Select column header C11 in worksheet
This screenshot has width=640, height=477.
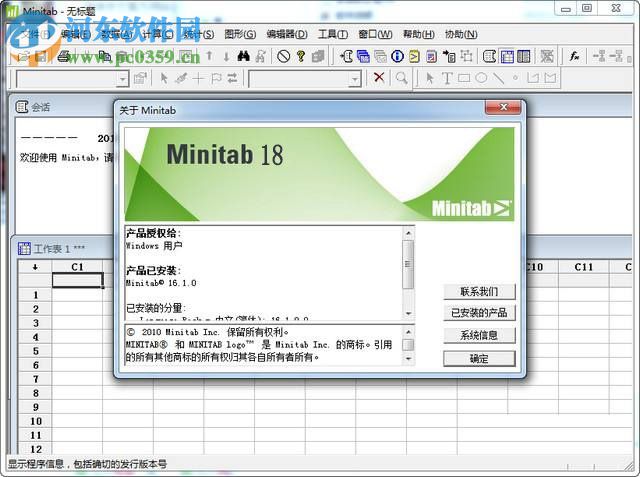(584, 267)
